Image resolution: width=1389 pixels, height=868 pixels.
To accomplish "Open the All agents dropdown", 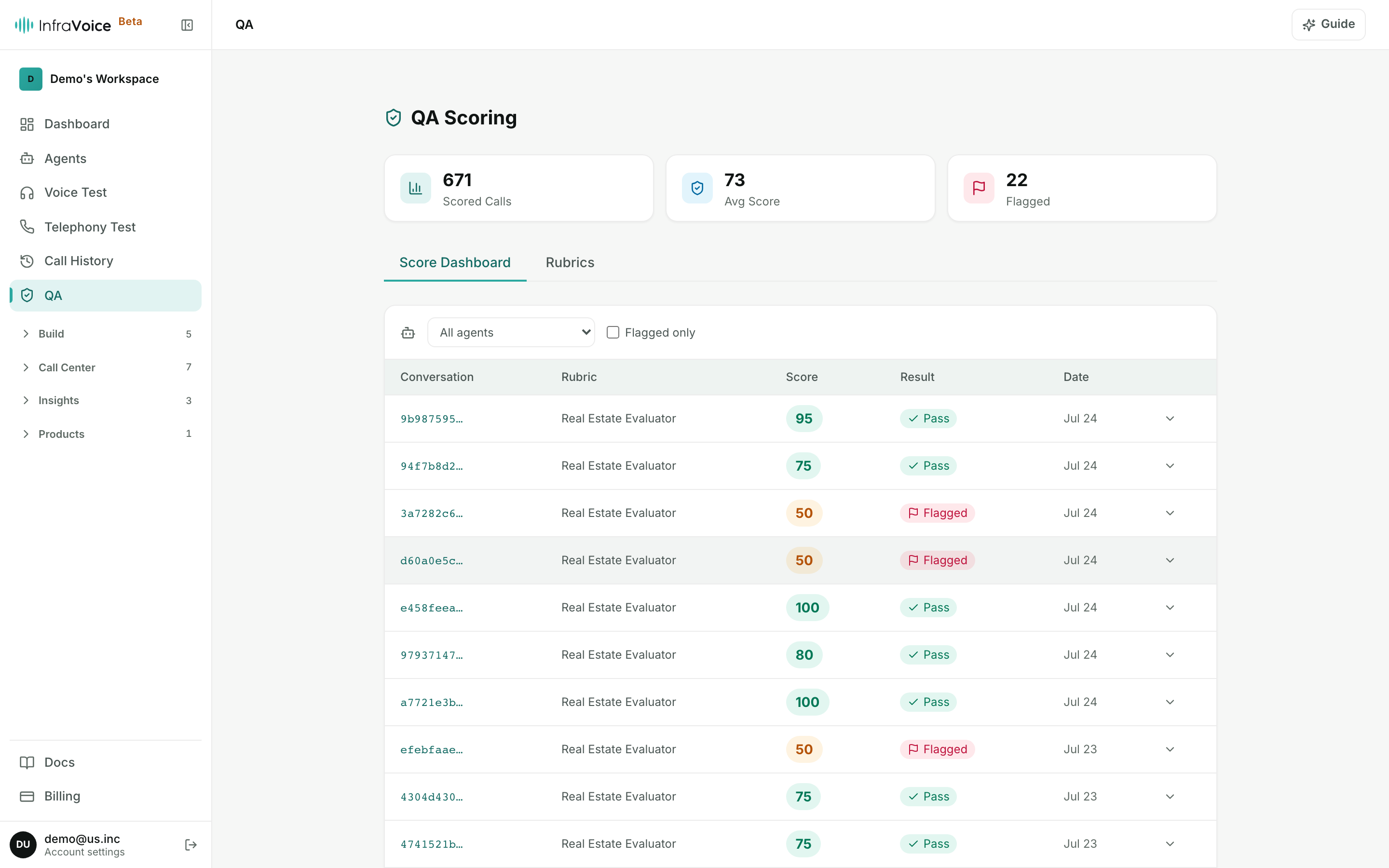I will coord(511,332).
